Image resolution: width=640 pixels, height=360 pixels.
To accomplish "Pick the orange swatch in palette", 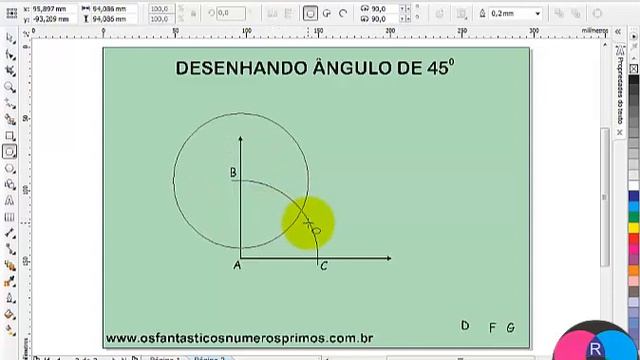I will click(x=634, y=270).
